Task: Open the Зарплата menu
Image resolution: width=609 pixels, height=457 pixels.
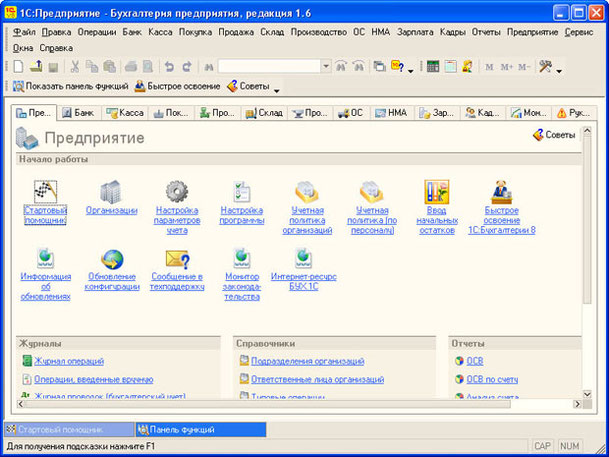Action: coord(416,32)
